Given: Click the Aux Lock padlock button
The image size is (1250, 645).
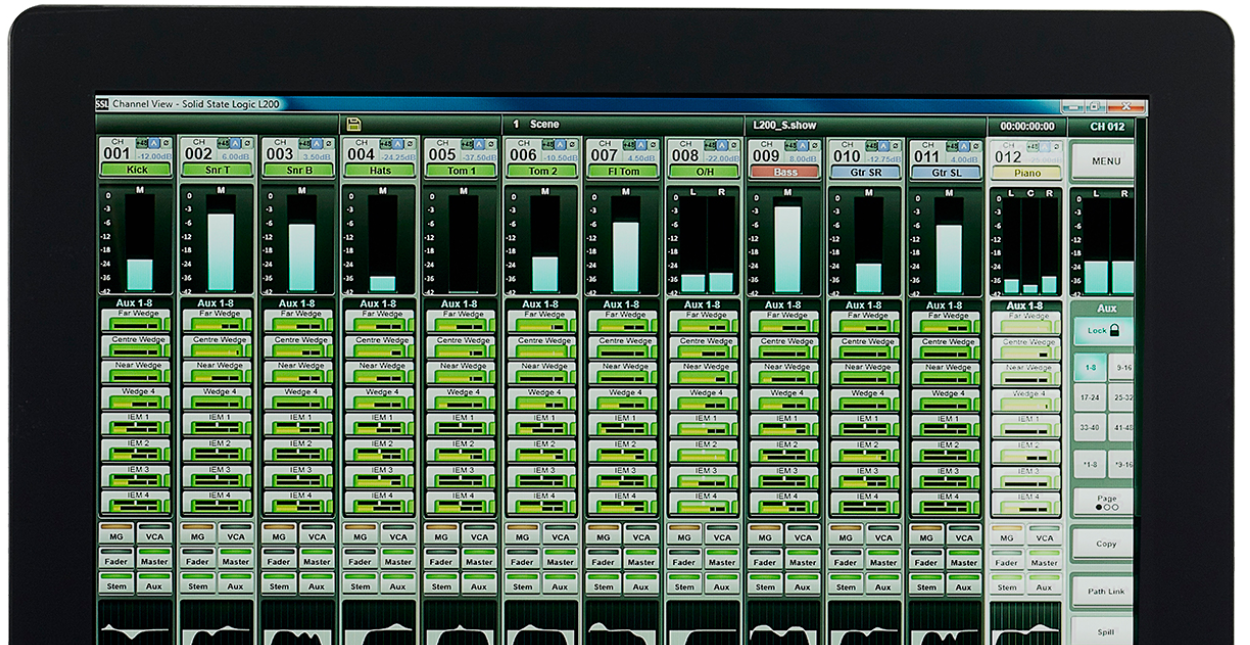Looking at the screenshot, I should pyautogui.click(x=1103, y=331).
